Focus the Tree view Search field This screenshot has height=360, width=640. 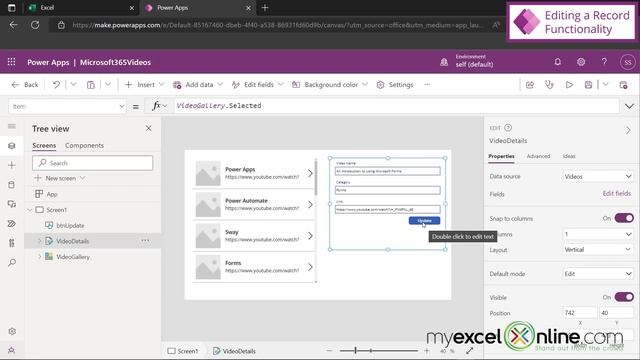[93, 163]
